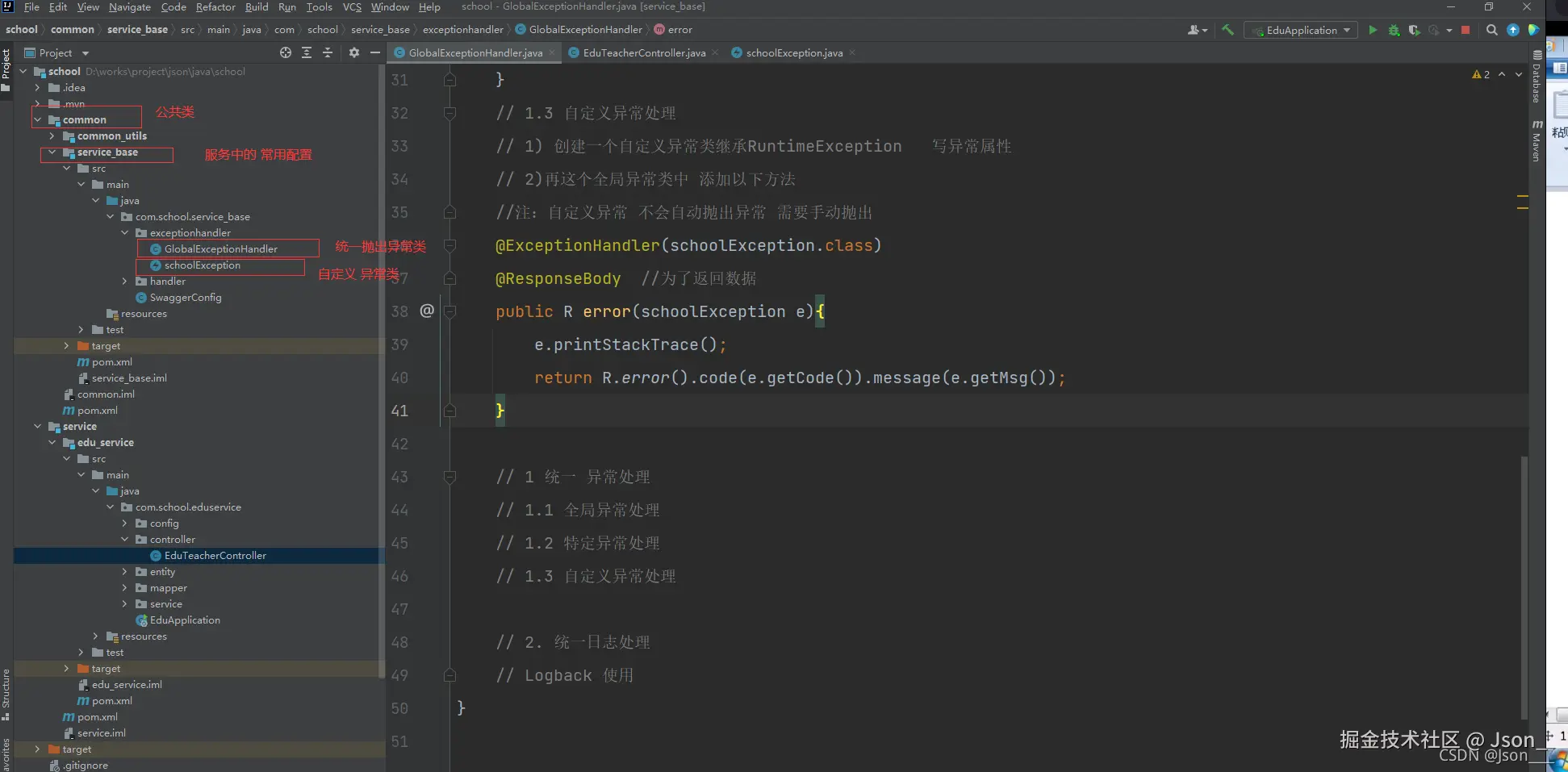The width and height of the screenshot is (1568, 772).
Task: Jump to next highlighted problem
Action: coord(1519,74)
